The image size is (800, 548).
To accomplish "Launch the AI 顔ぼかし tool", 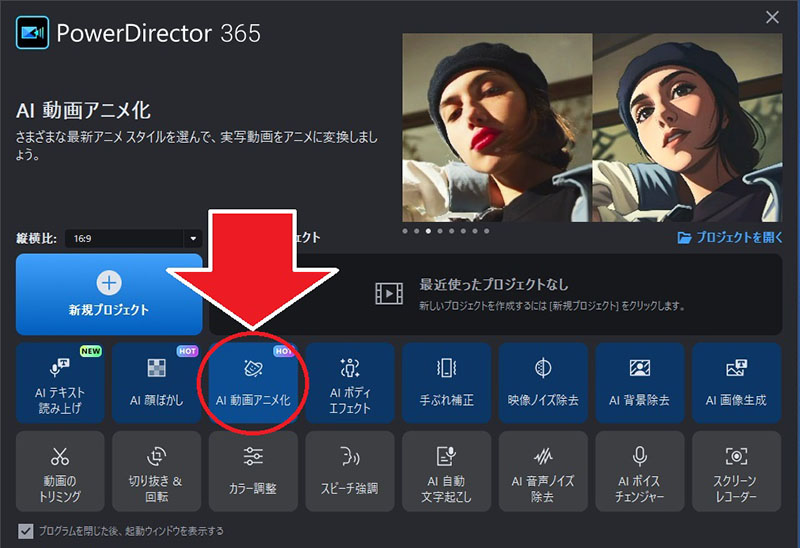I will (157, 383).
